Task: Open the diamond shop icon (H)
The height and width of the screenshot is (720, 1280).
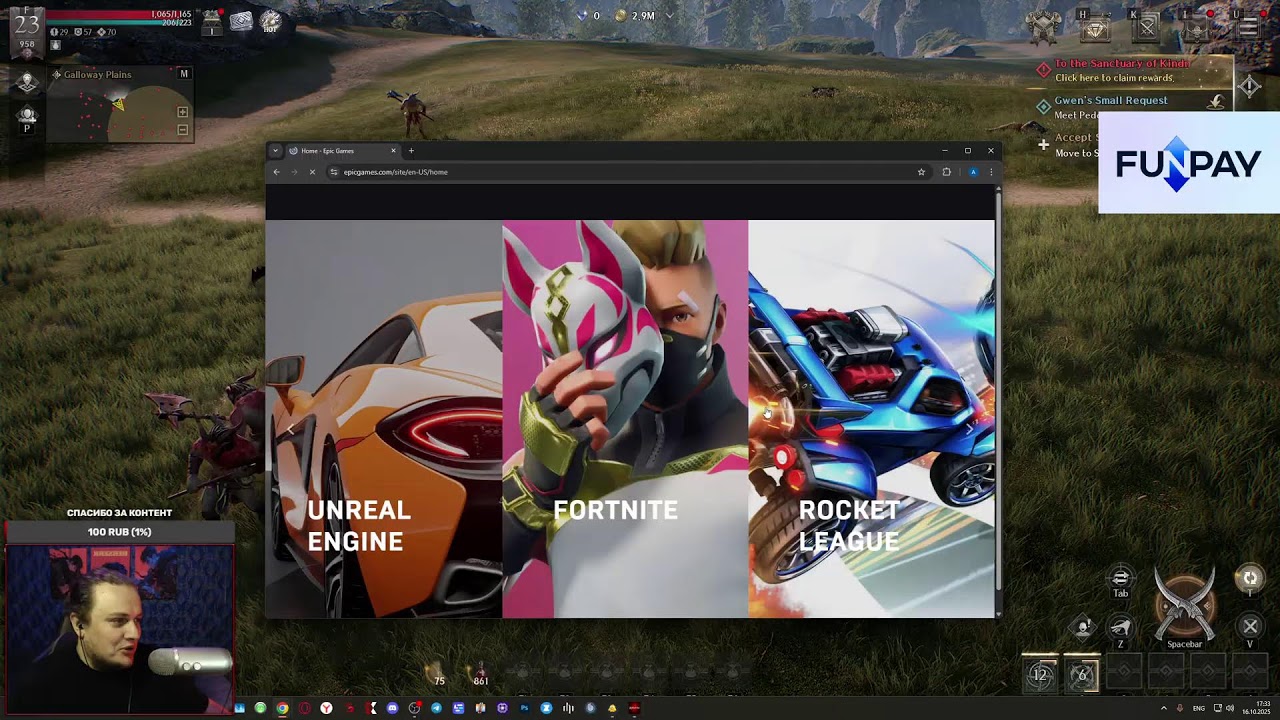Action: [1097, 28]
